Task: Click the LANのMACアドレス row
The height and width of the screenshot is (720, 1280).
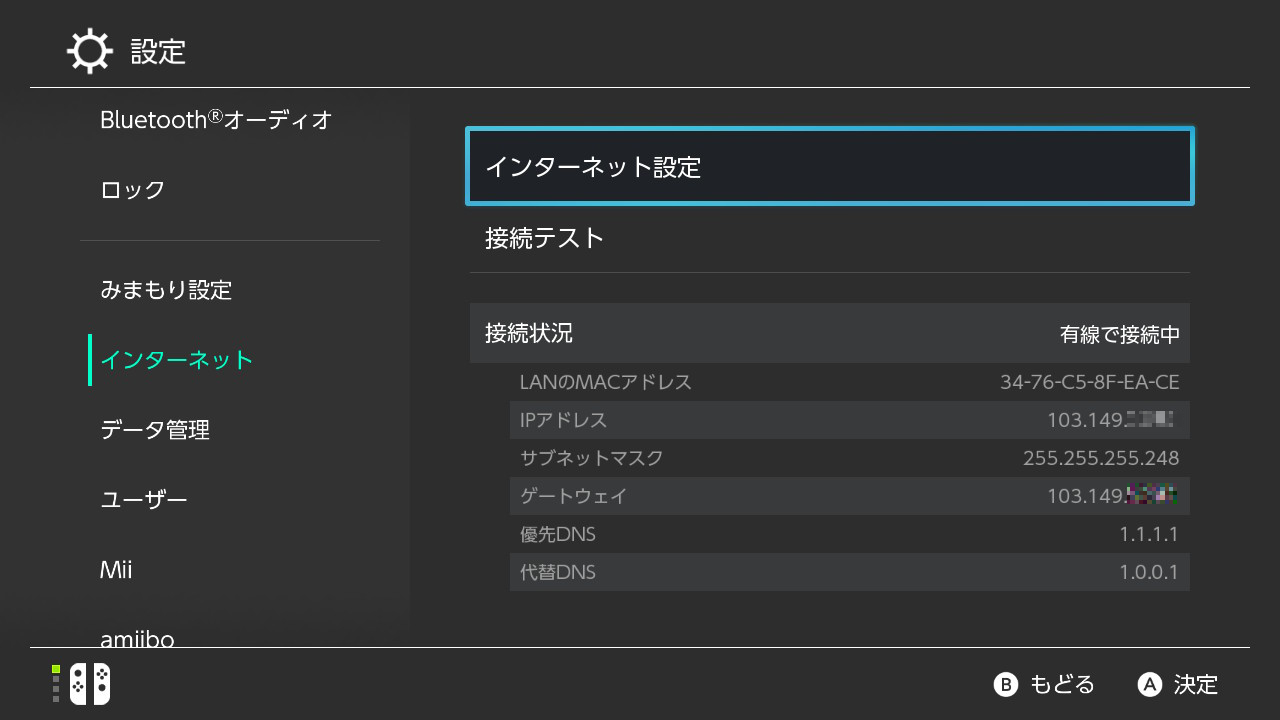Action: click(849, 382)
